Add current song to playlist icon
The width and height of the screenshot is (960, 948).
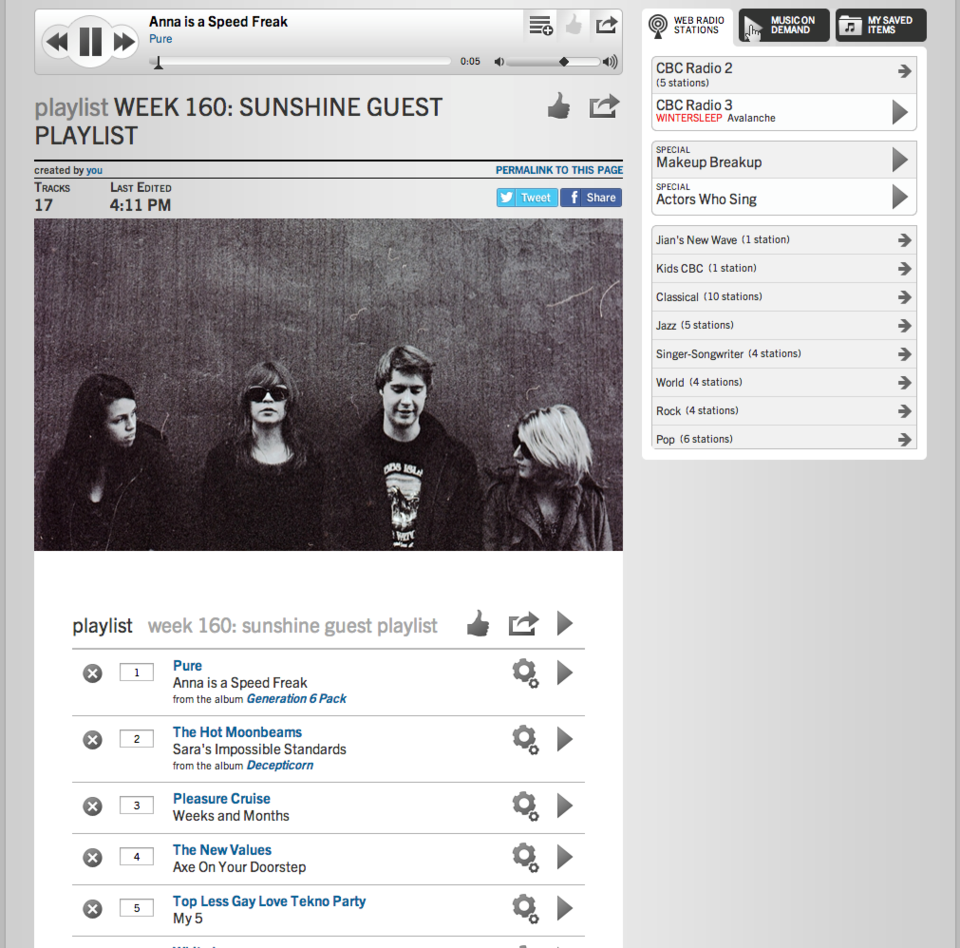(x=541, y=26)
